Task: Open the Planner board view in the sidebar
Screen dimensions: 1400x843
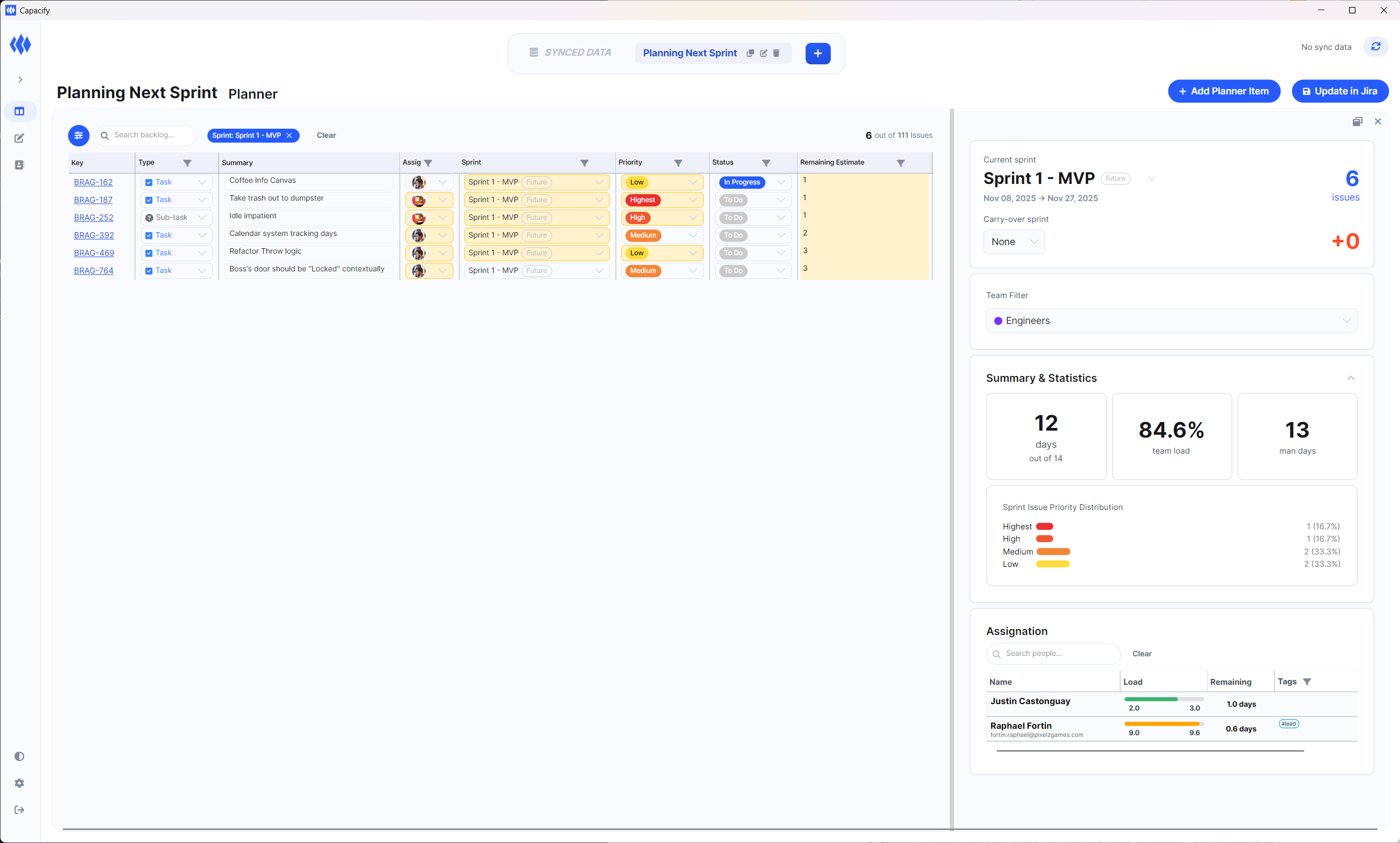Action: 20,112
